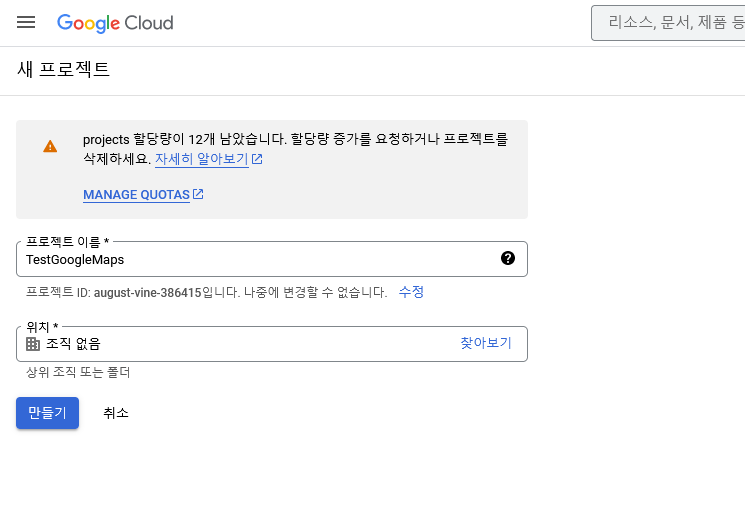The width and height of the screenshot is (745, 530).
Task: Open the hamburger navigation menu
Action: 26,22
